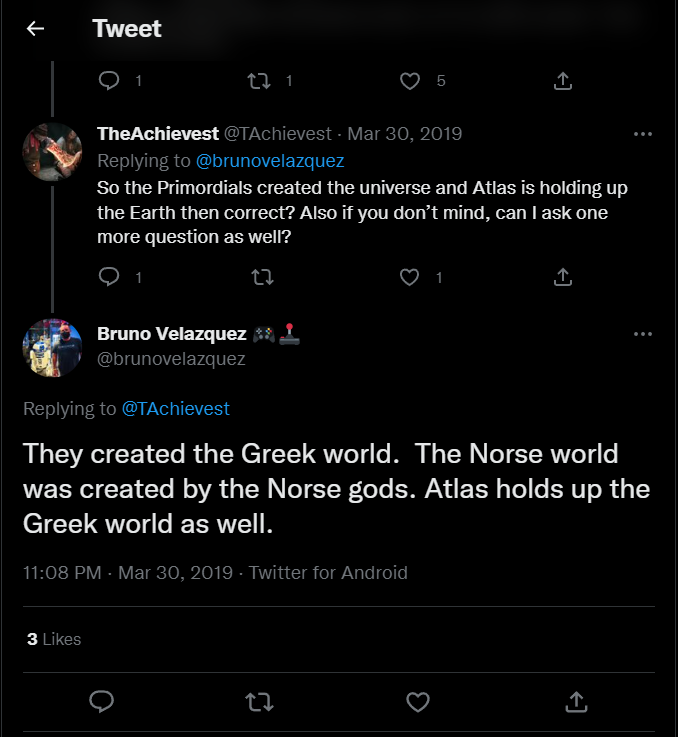View the 3 Likes list
The width and height of the screenshot is (678, 737).
pos(54,639)
